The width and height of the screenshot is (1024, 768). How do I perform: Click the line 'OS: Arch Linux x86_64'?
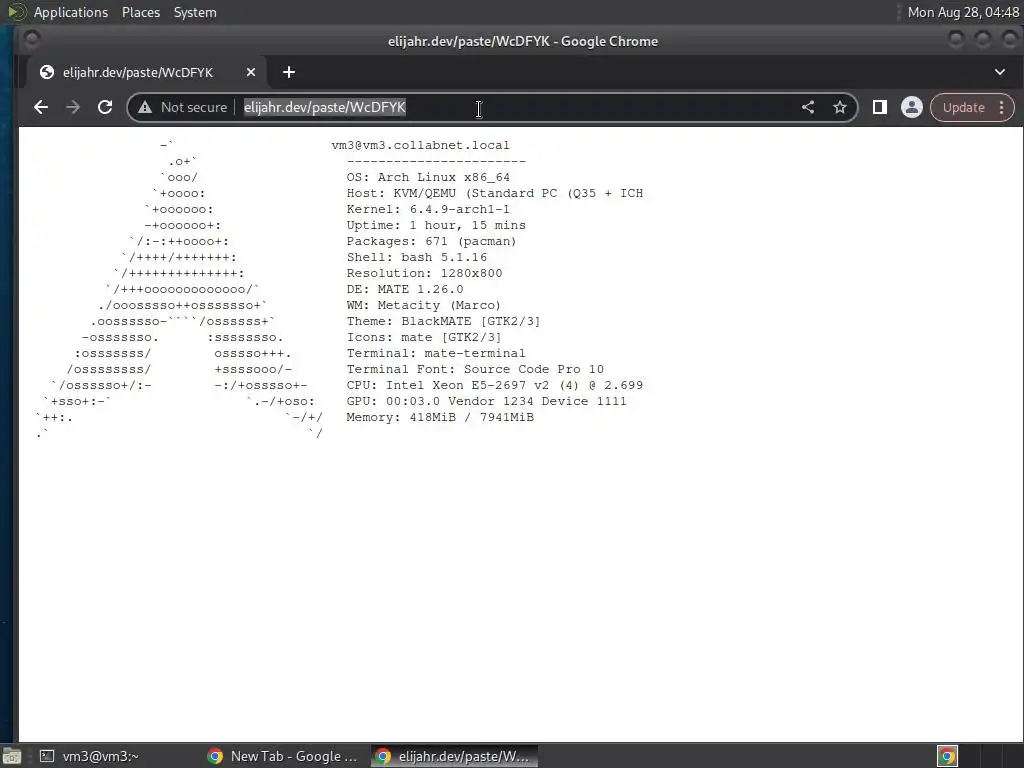[428, 177]
